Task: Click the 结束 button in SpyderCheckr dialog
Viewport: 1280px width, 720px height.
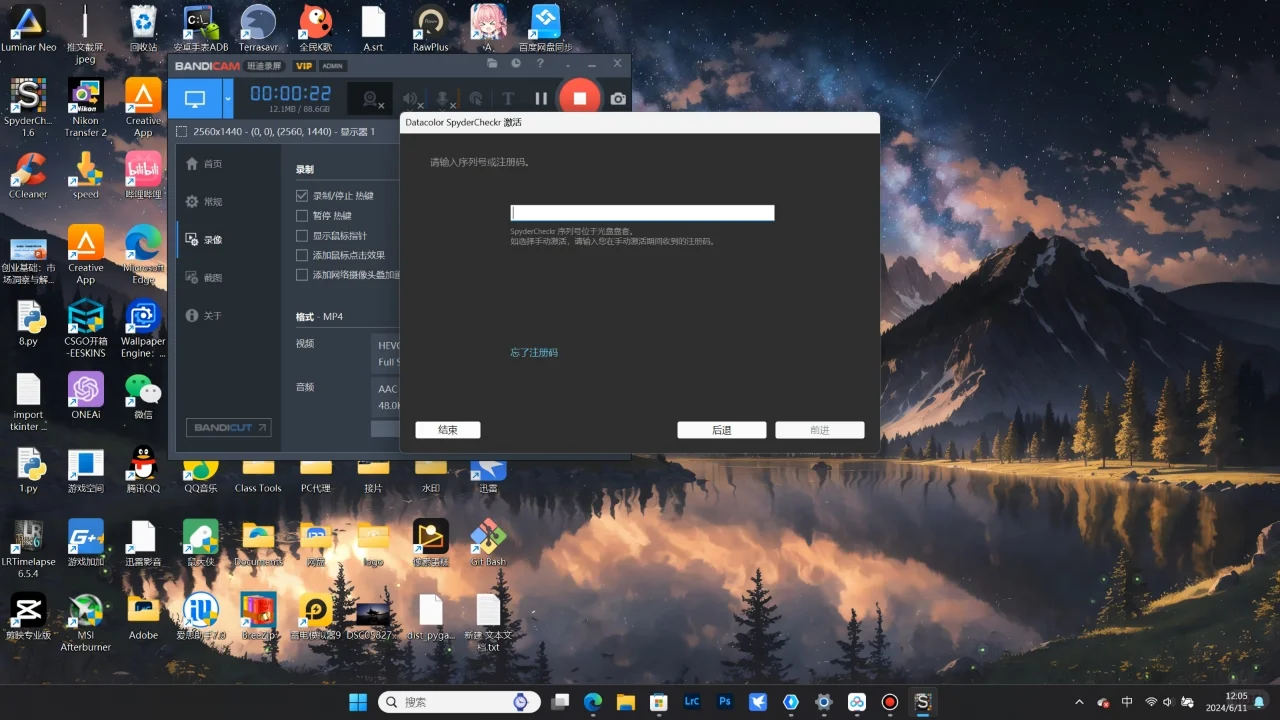Action: [x=448, y=430]
